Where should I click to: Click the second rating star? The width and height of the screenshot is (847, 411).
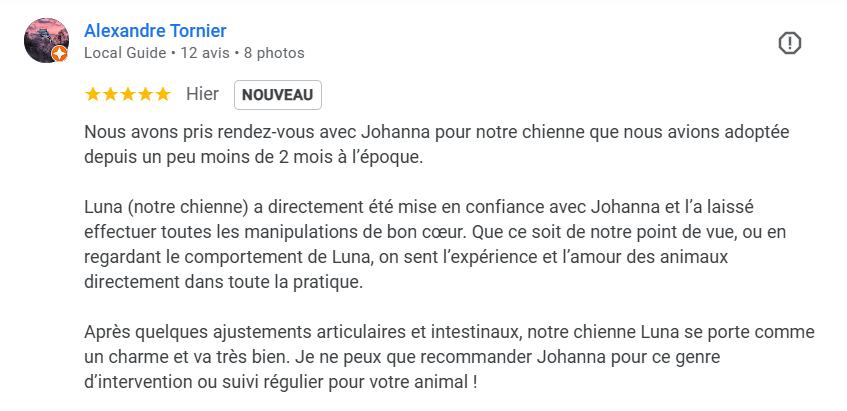click(x=110, y=95)
